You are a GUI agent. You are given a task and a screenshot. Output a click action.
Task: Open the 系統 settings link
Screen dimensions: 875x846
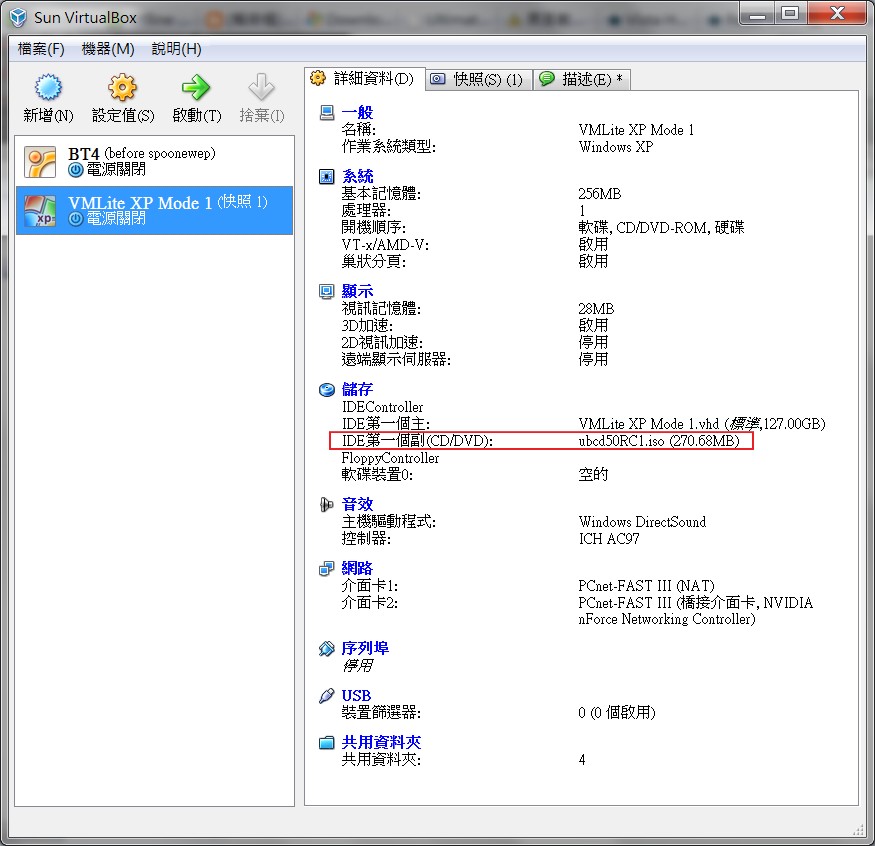pyautogui.click(x=357, y=176)
